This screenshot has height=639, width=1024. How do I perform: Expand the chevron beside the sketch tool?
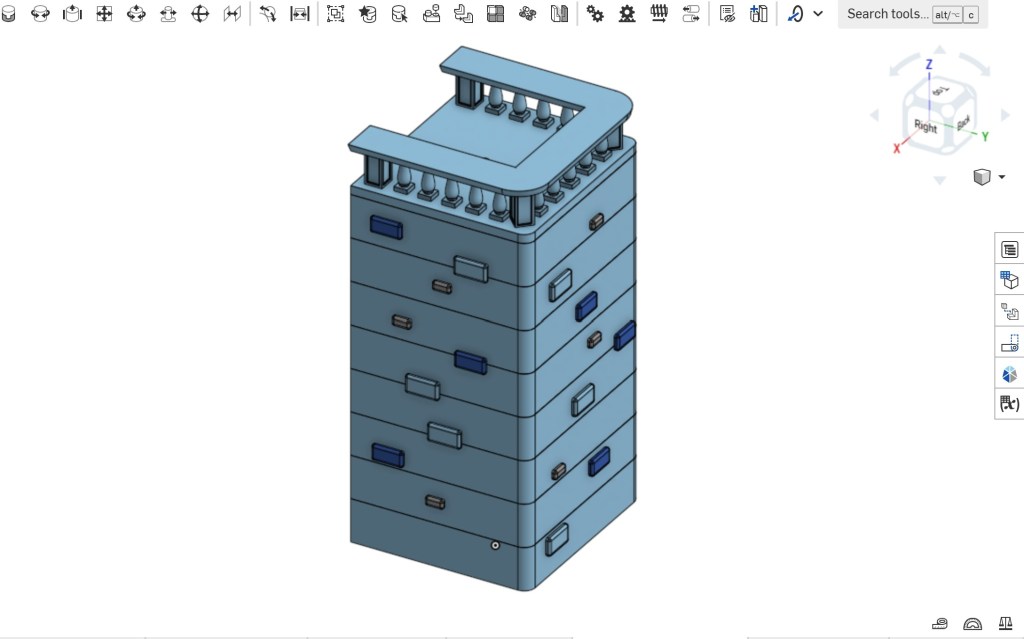[x=818, y=14]
